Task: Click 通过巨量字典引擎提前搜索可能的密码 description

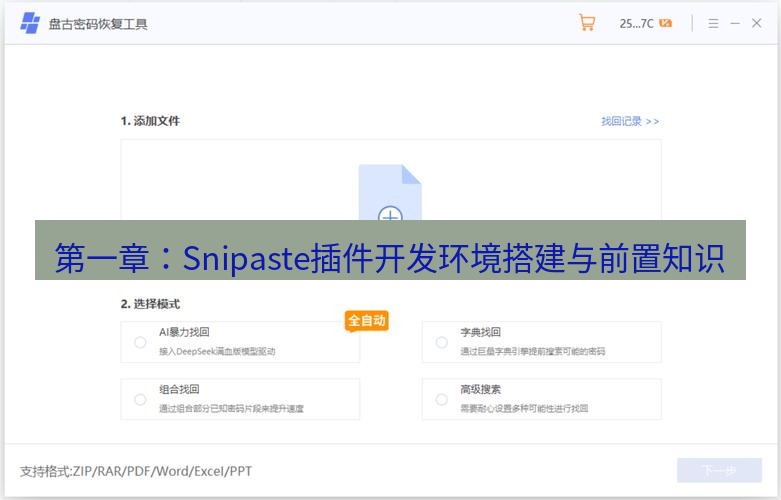Action: (x=532, y=352)
